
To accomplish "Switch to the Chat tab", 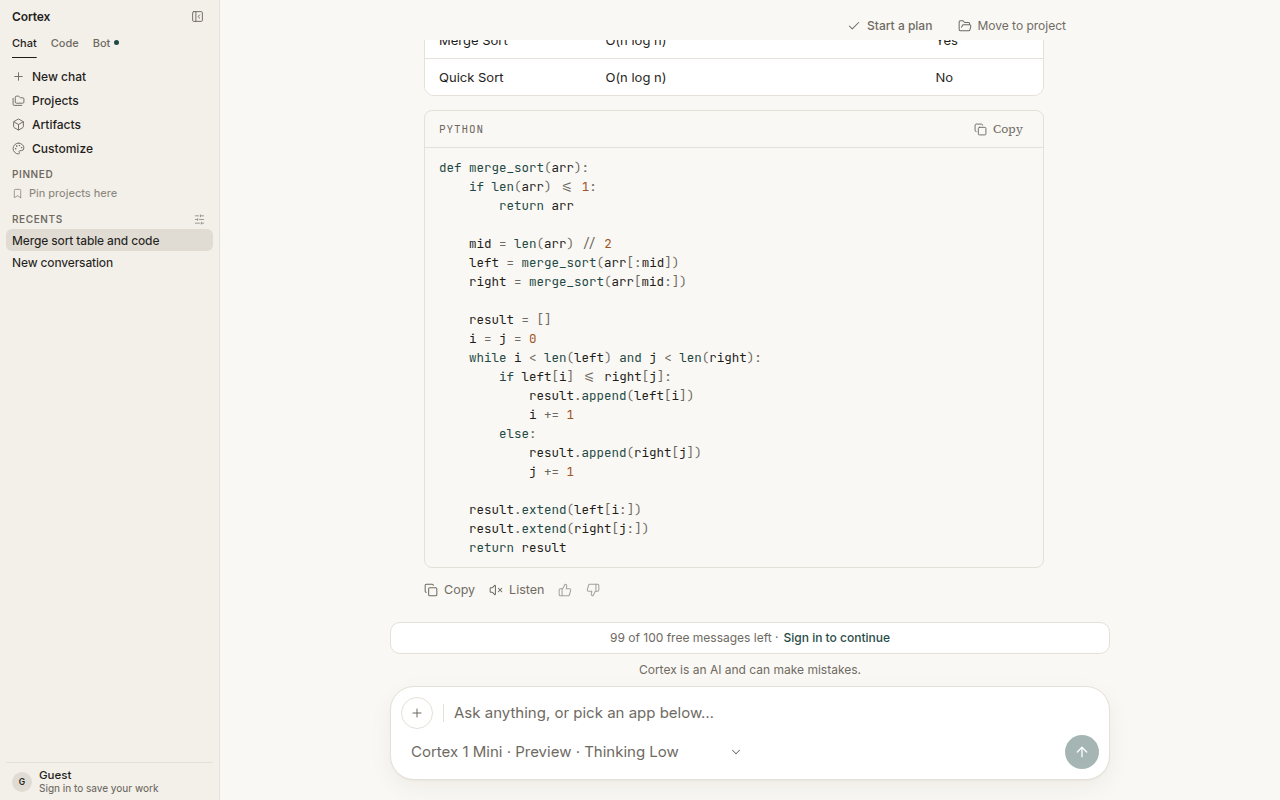I will coord(24,43).
